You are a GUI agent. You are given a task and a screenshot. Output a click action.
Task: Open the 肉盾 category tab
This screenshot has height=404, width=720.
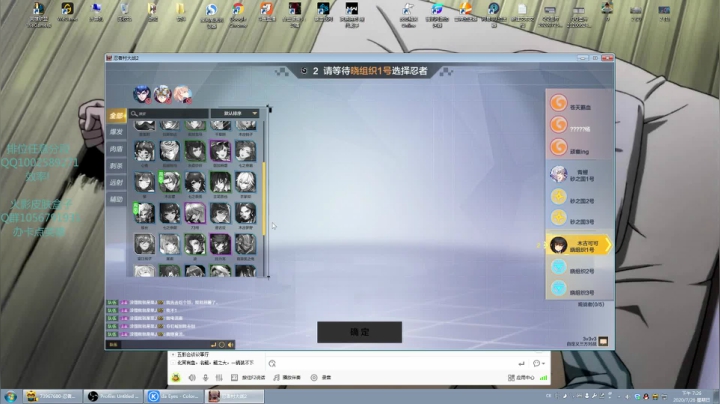116,149
